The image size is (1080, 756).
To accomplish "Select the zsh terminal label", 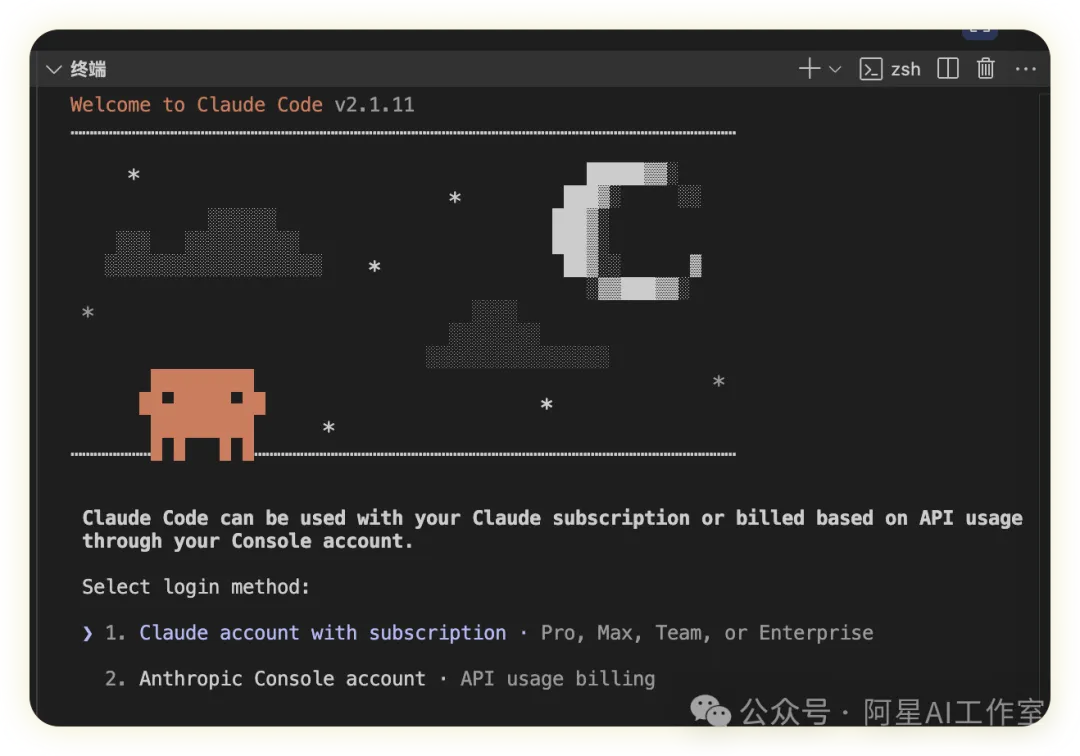I will pyautogui.click(x=905, y=69).
